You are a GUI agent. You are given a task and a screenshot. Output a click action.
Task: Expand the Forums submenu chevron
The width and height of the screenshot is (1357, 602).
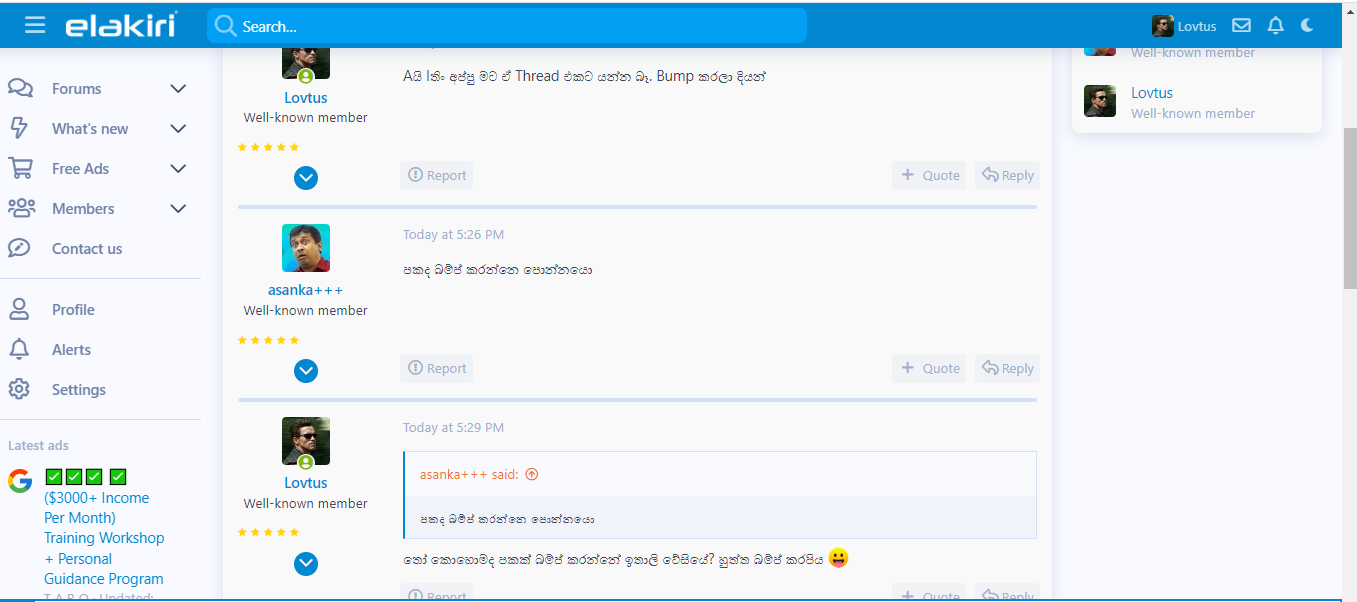(178, 89)
